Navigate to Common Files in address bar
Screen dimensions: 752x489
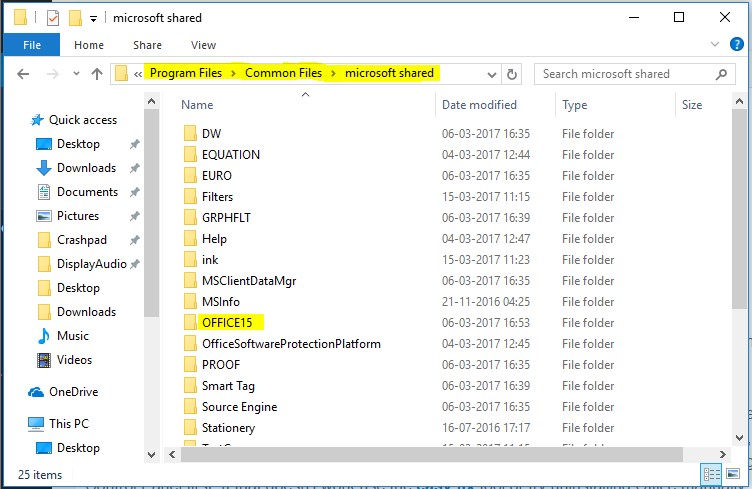click(x=283, y=73)
